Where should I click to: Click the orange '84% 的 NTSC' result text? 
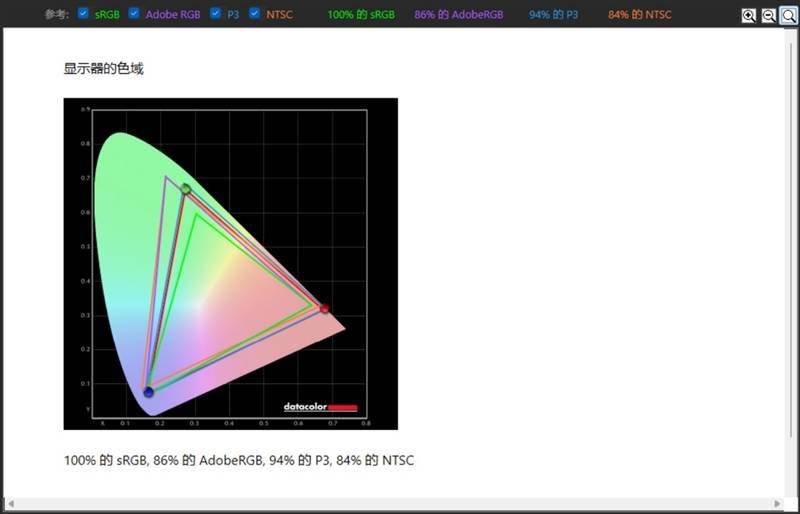(640, 15)
